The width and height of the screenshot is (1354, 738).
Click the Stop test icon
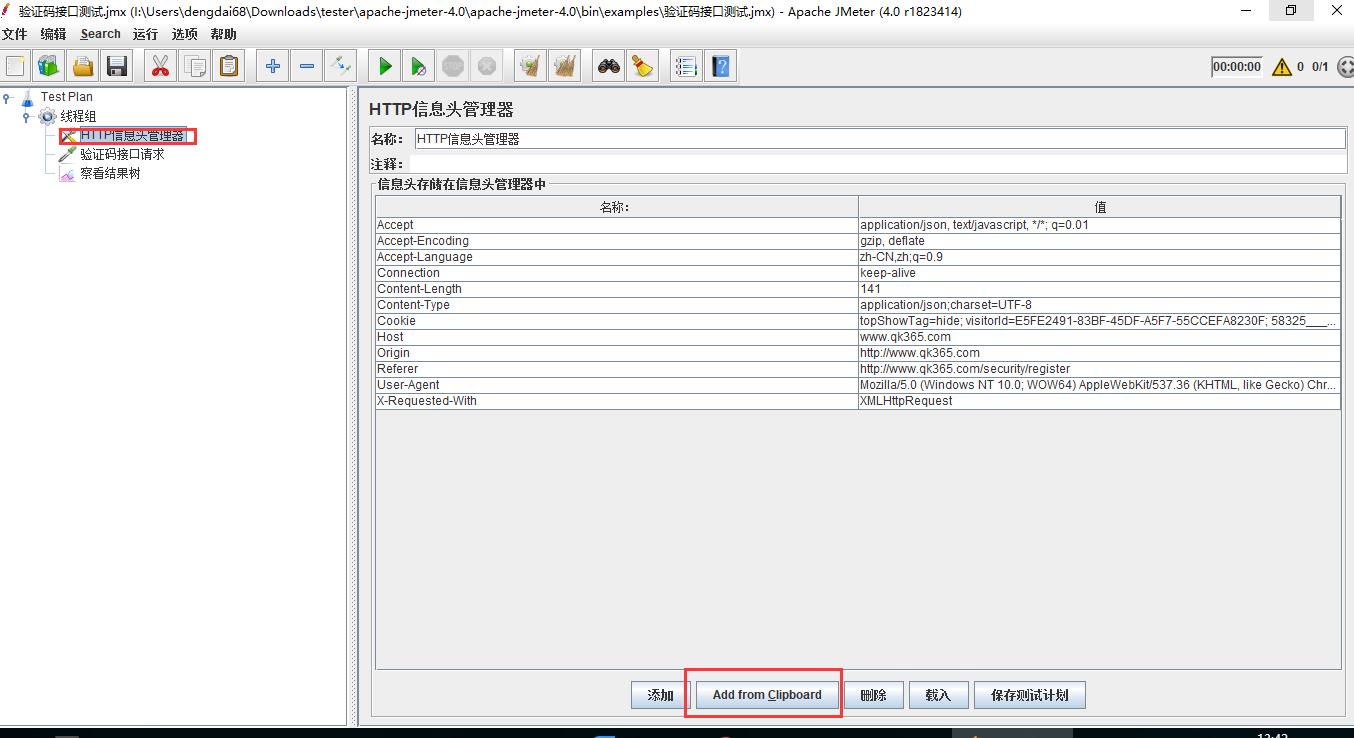click(x=453, y=67)
